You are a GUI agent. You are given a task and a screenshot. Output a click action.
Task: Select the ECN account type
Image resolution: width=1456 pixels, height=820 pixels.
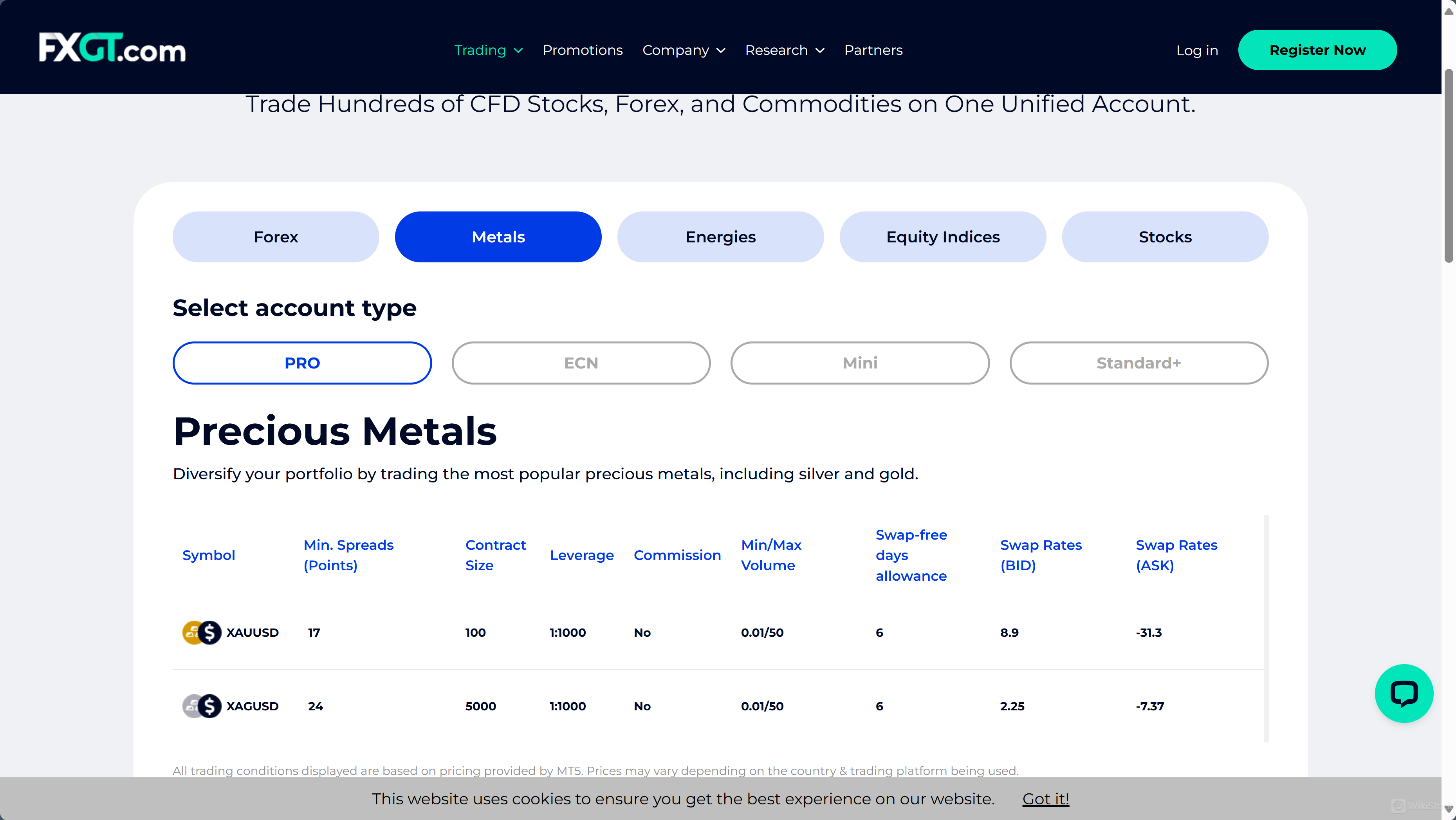(581, 363)
